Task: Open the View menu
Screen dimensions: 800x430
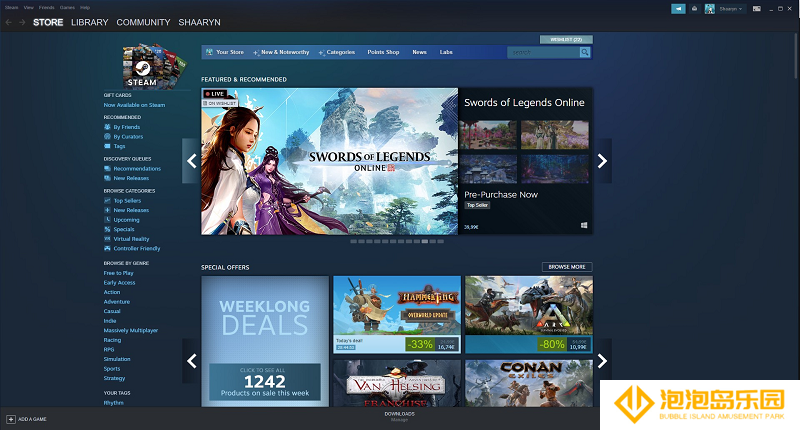Action: [x=29, y=8]
